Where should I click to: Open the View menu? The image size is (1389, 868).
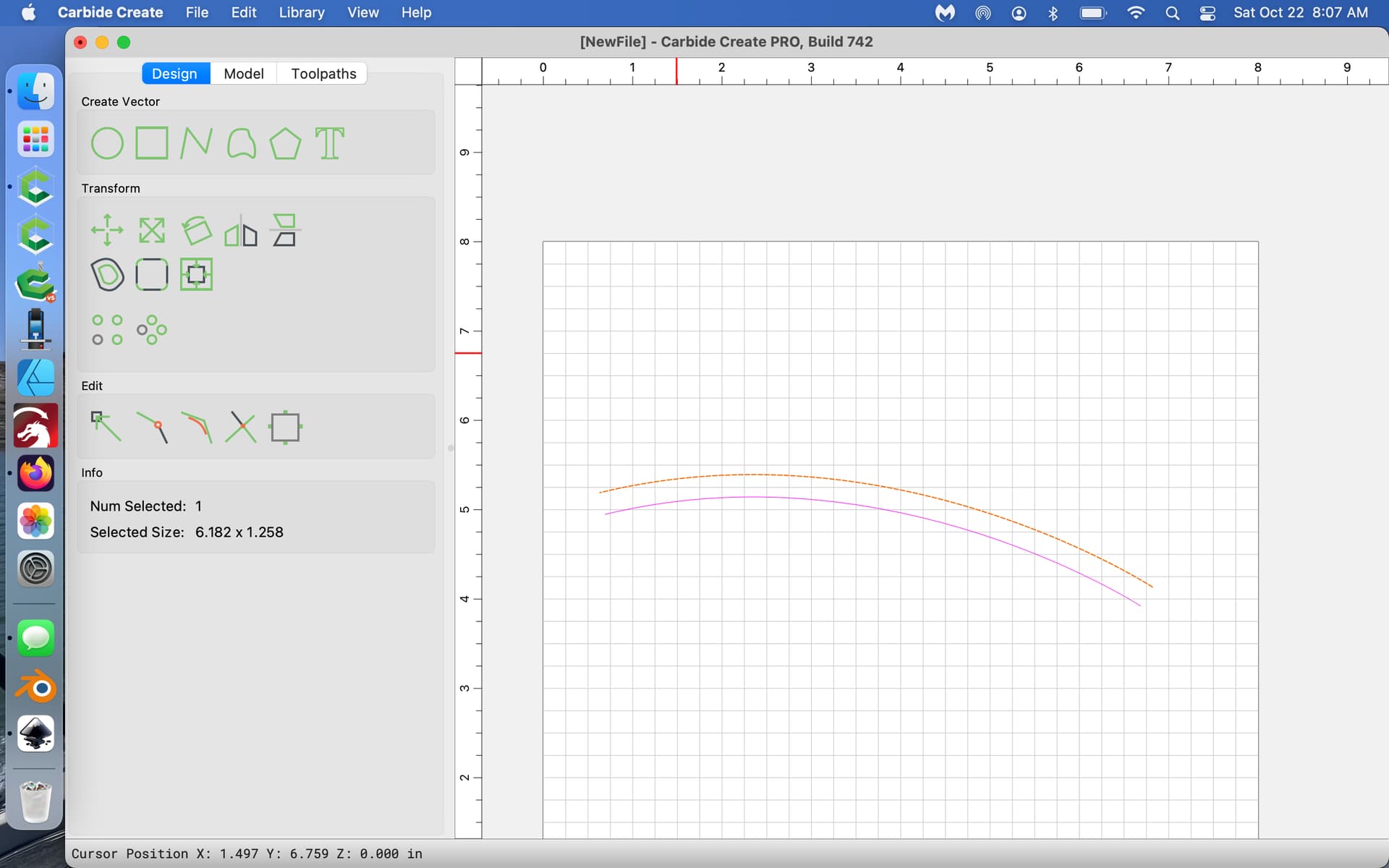pos(363,12)
